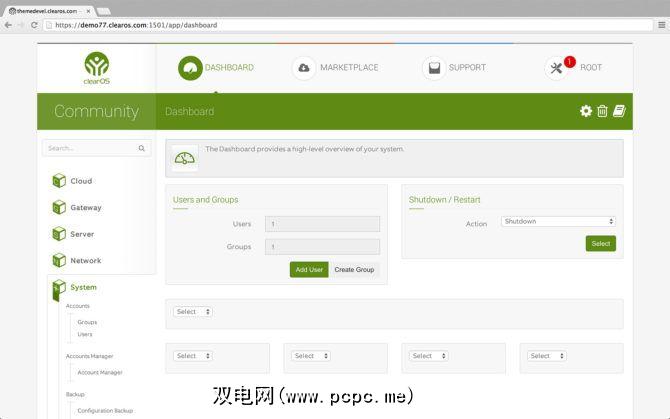
Task: Click the Accounts Manager sidebar heading
Action: [x=89, y=356]
